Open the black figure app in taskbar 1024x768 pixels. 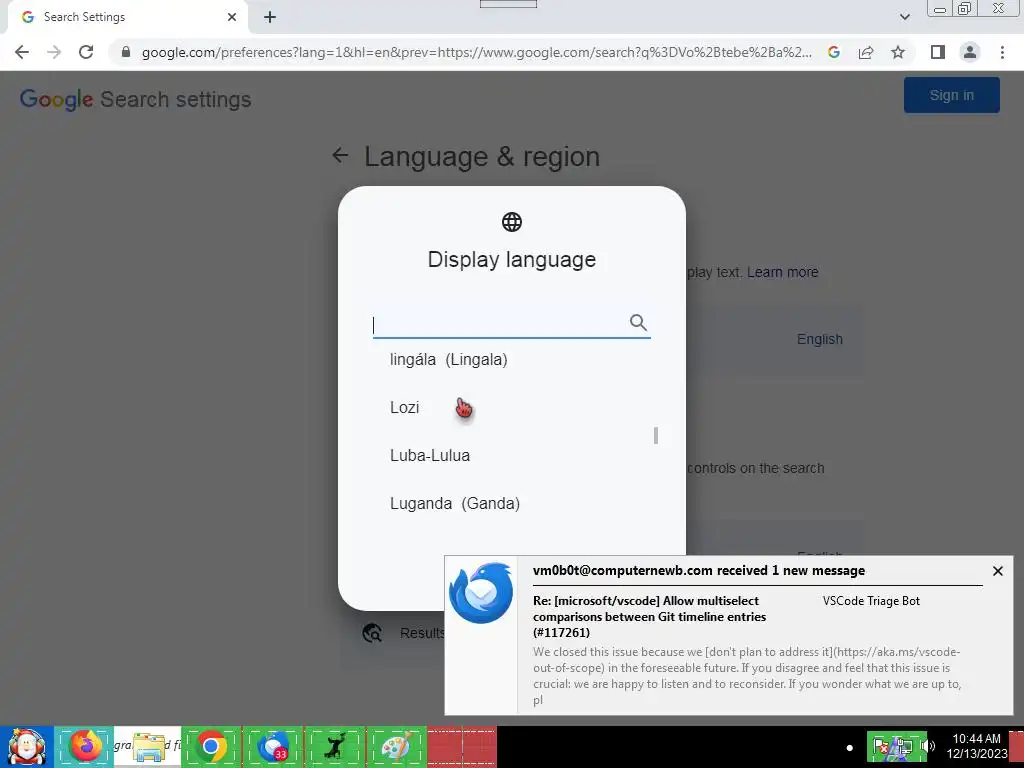click(335, 746)
